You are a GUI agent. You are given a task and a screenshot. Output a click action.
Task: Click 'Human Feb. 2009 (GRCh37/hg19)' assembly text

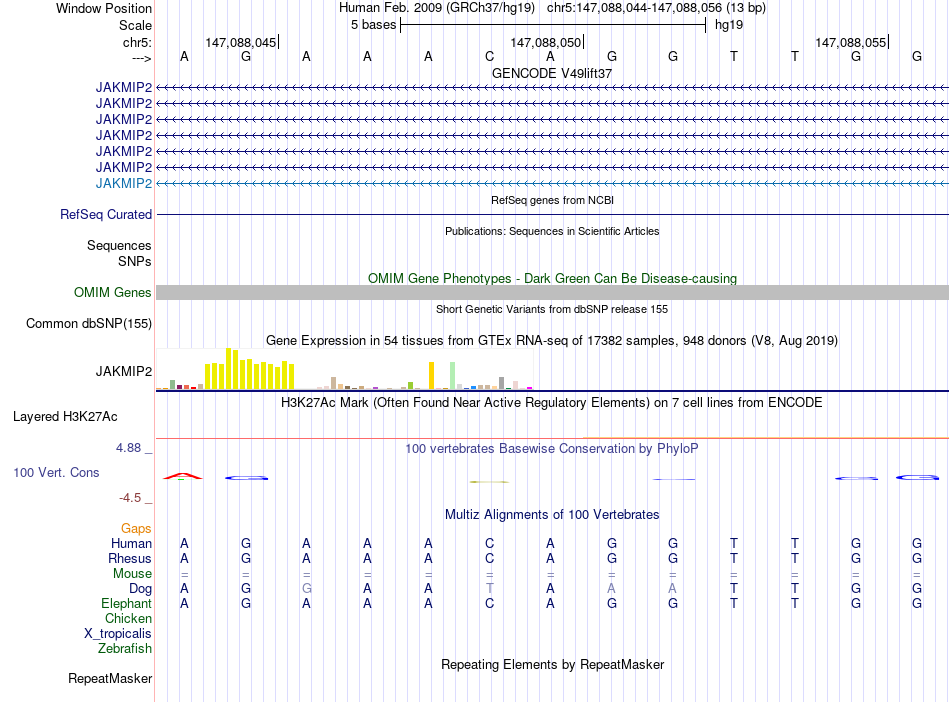(437, 8)
